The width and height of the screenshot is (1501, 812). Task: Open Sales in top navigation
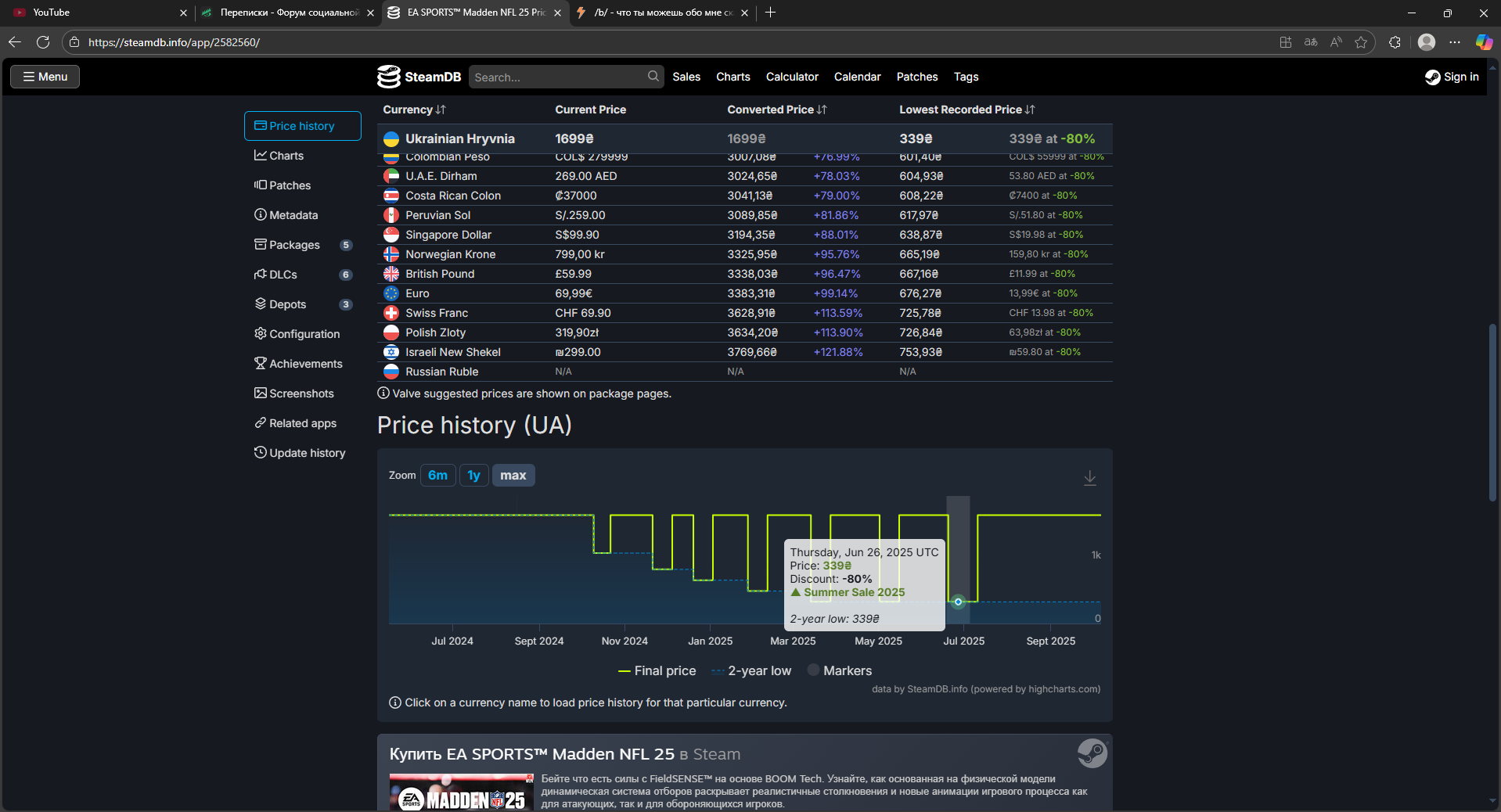(x=686, y=77)
